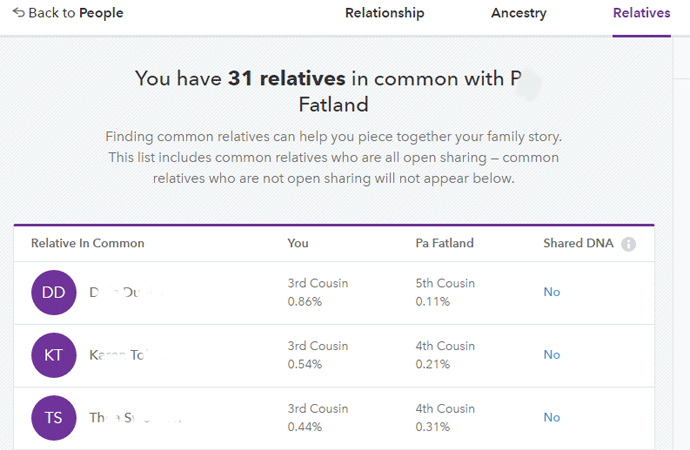Select the DD purple avatar circle
Viewport: 690px width, 450px height.
pyautogui.click(x=54, y=293)
